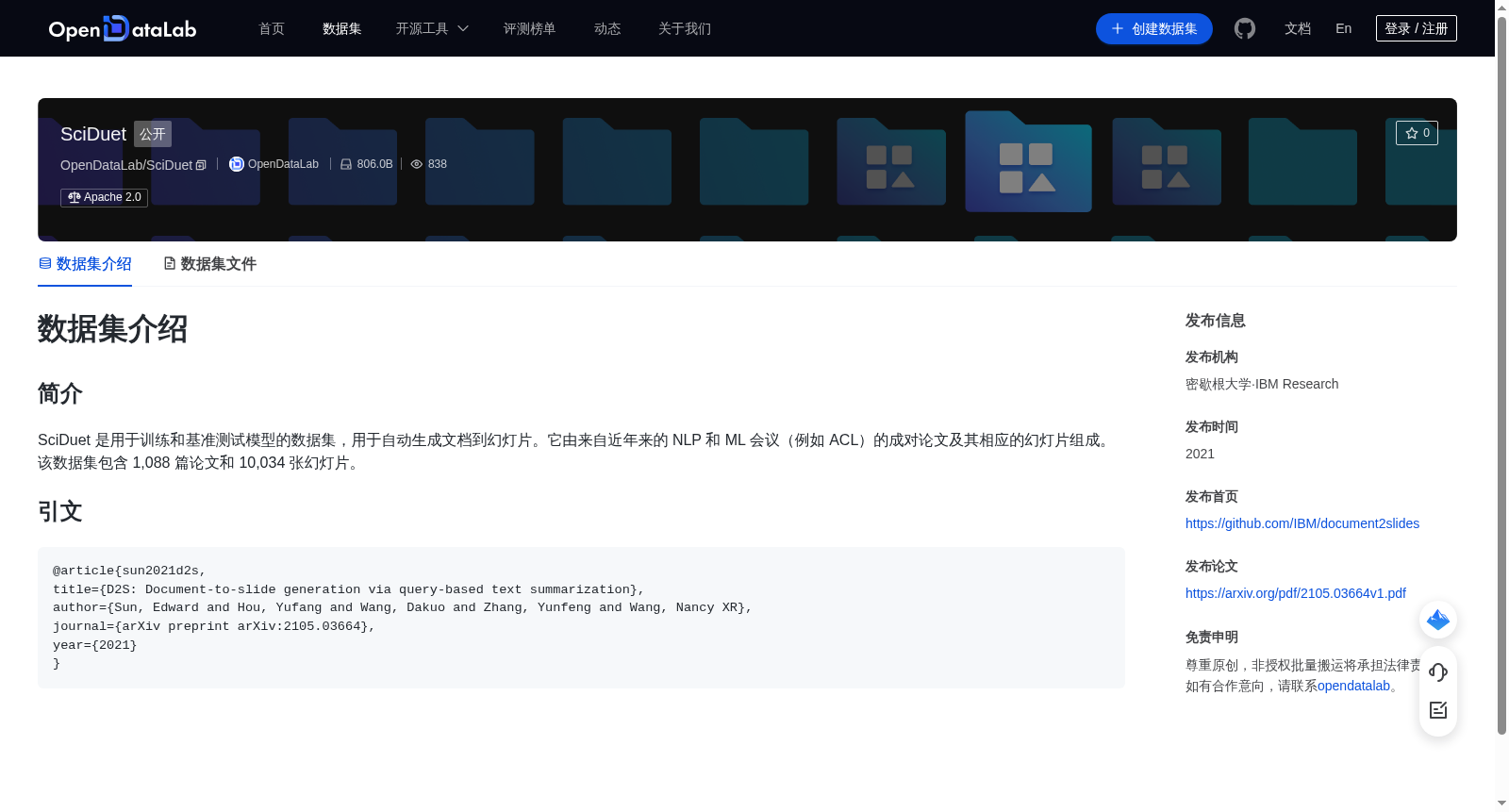Image resolution: width=1509 pixels, height=812 pixels.
Task: Open 动态 navigation item
Action: click(x=607, y=29)
